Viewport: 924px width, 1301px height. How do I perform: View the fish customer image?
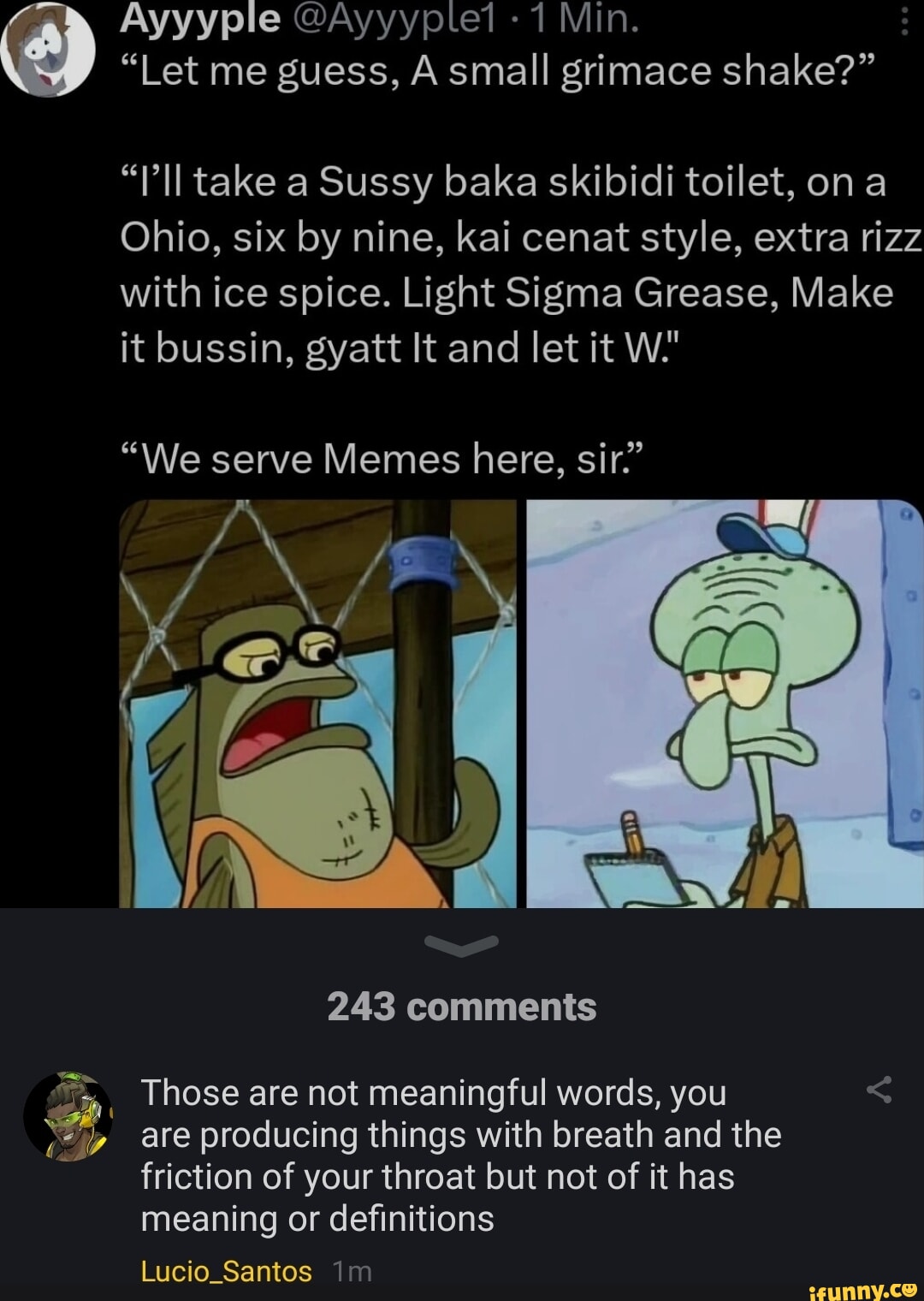[318, 703]
